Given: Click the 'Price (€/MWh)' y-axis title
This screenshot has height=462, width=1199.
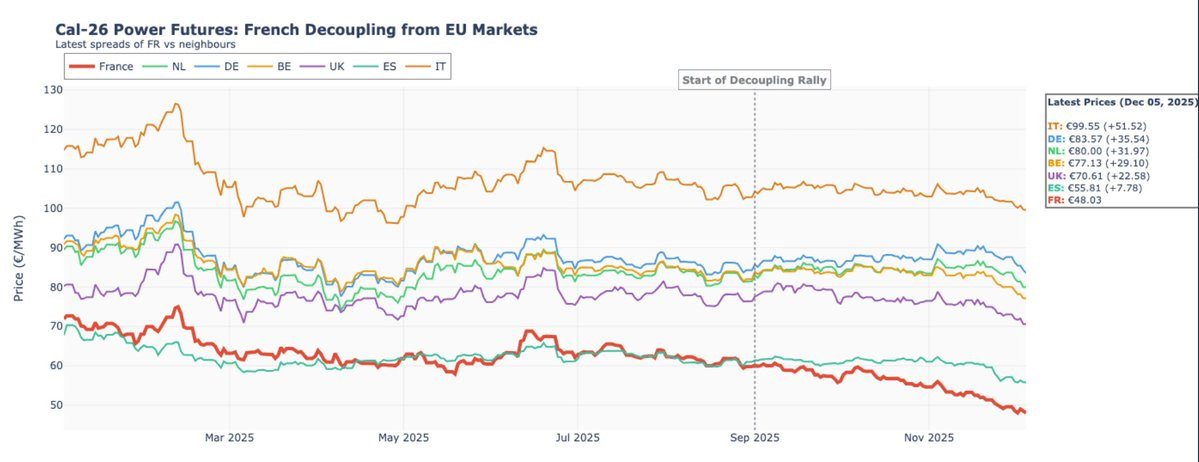Looking at the screenshot, I should [19, 259].
